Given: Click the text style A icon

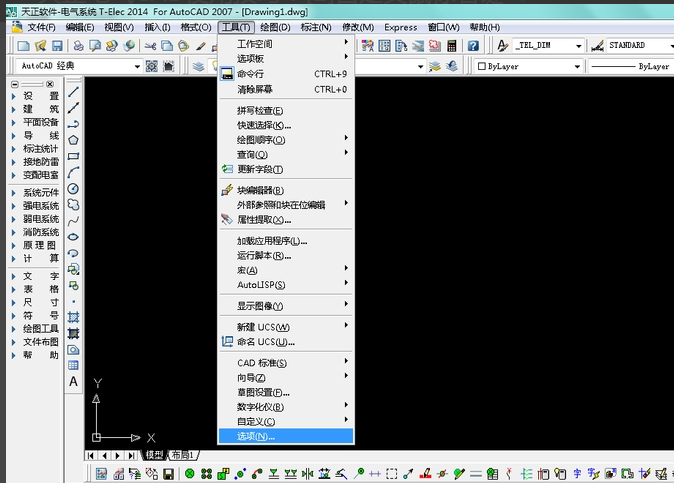Looking at the screenshot, I should pos(502,46).
